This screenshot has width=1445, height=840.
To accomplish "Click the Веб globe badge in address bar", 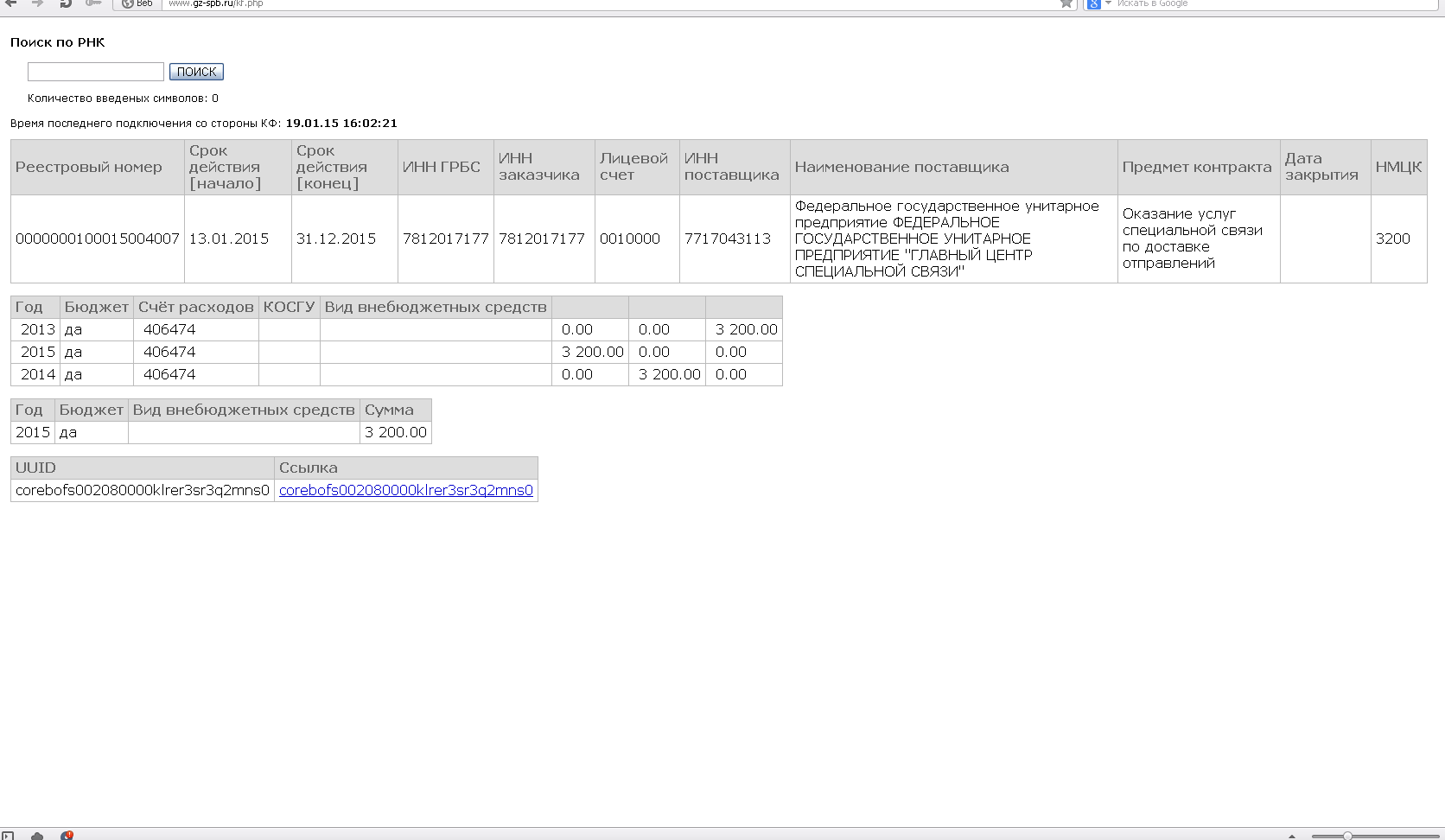I will click(137, 3).
